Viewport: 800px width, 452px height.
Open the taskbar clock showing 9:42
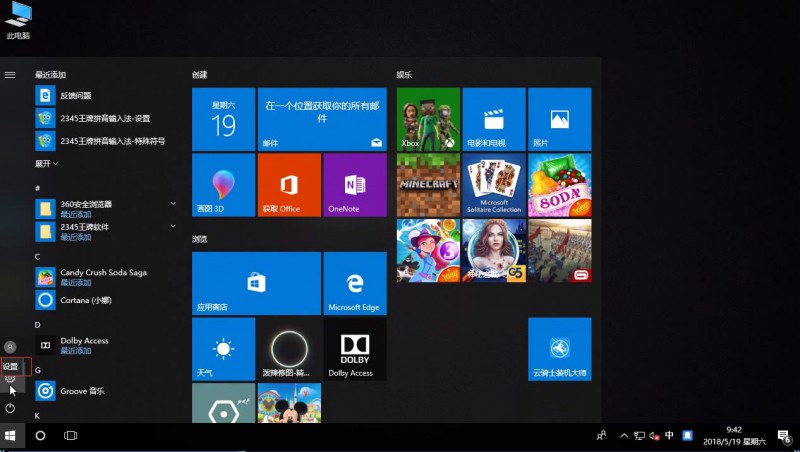[734, 436]
